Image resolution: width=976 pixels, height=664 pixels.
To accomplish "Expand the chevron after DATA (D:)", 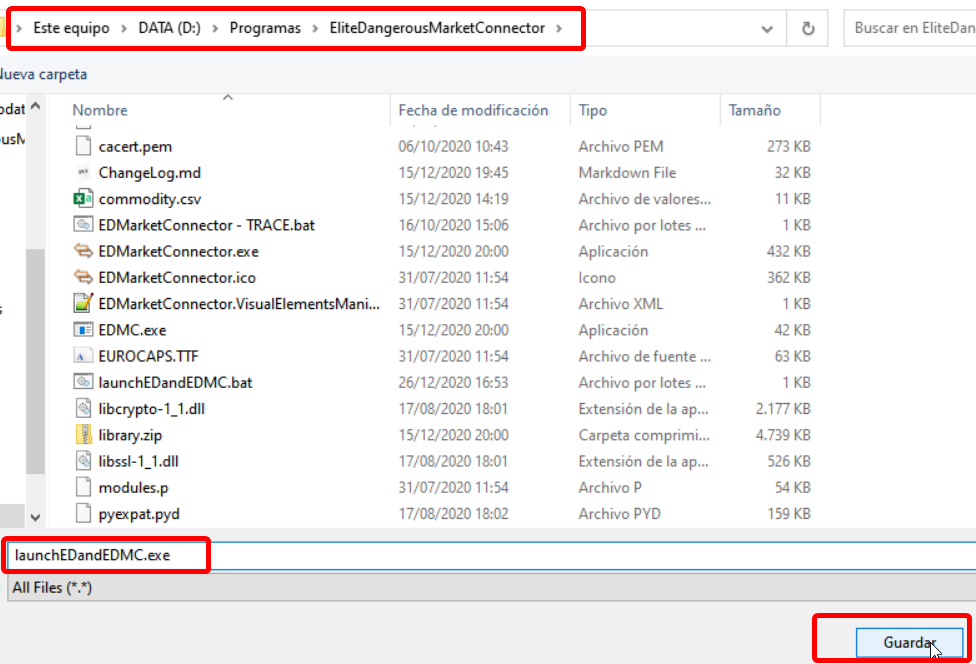I will click(215, 28).
